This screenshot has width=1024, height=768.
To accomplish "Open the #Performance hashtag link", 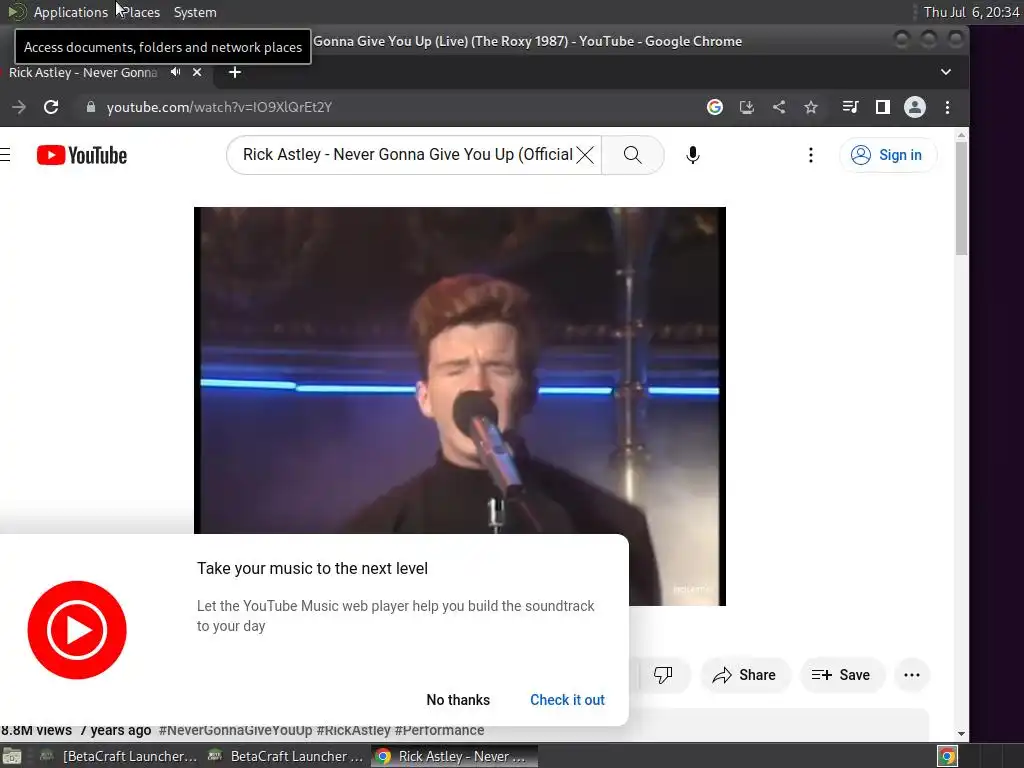I will (439, 730).
